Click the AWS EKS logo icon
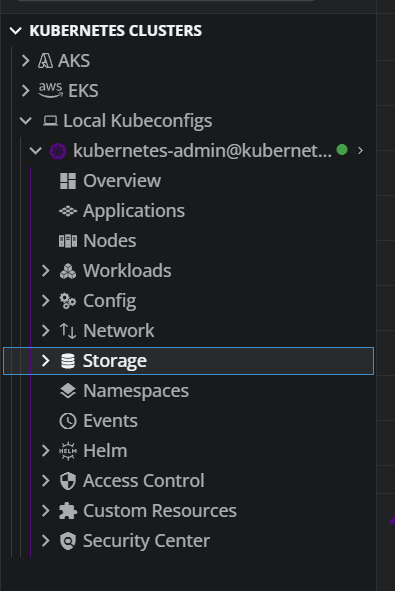This screenshot has width=395, height=591. [x=51, y=90]
